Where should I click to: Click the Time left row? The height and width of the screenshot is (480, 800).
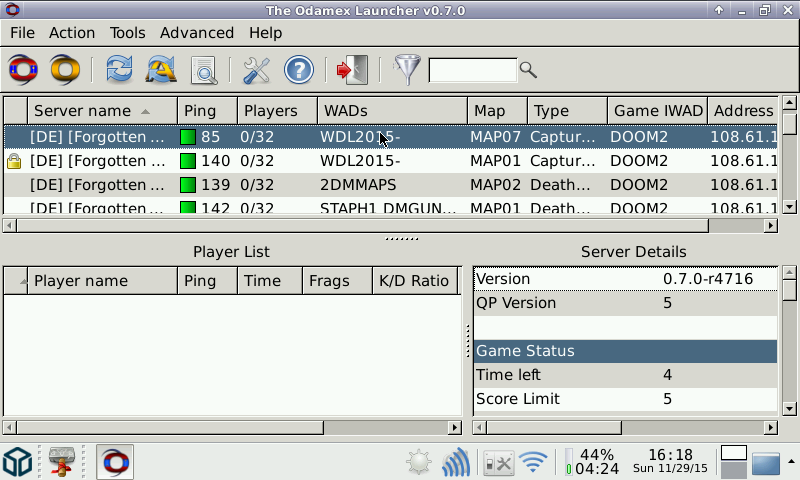pos(626,375)
